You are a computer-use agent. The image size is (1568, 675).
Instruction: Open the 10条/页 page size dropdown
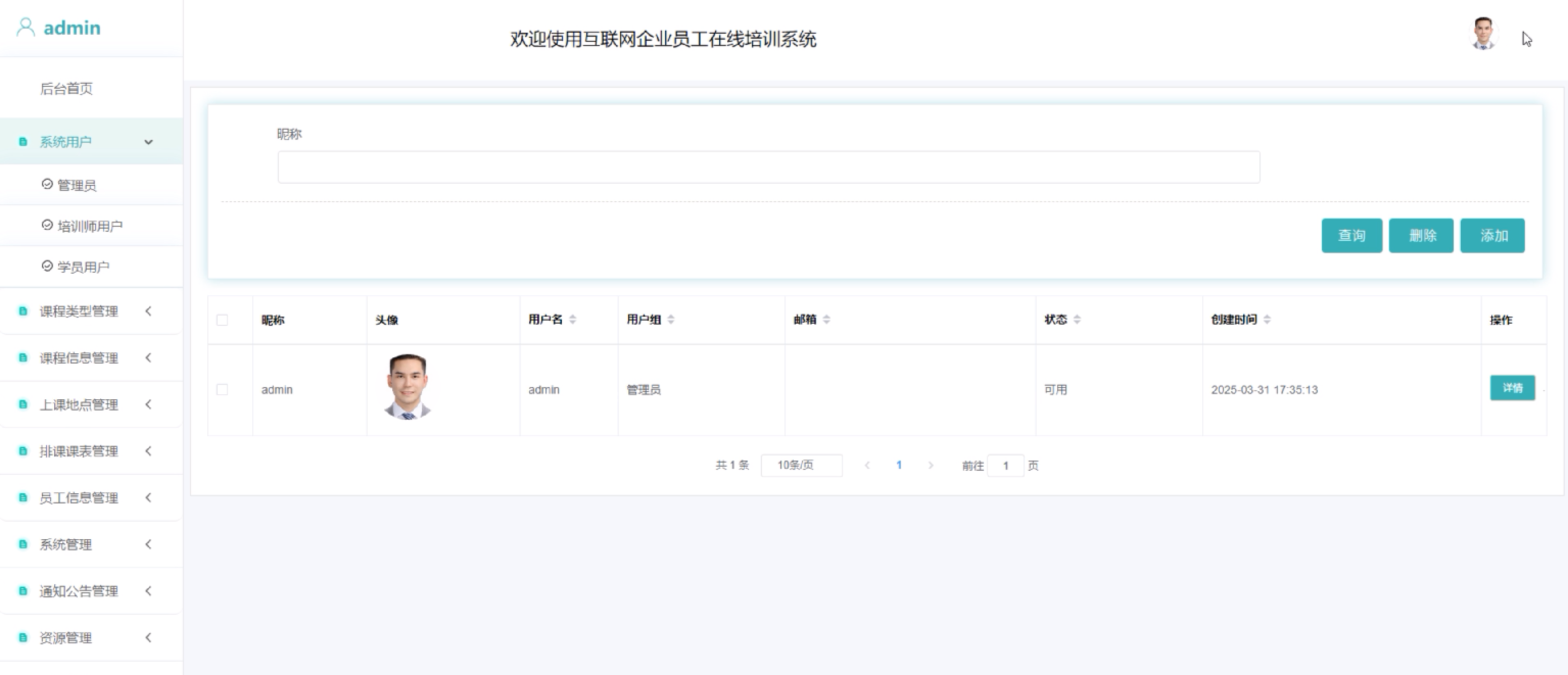coord(801,466)
